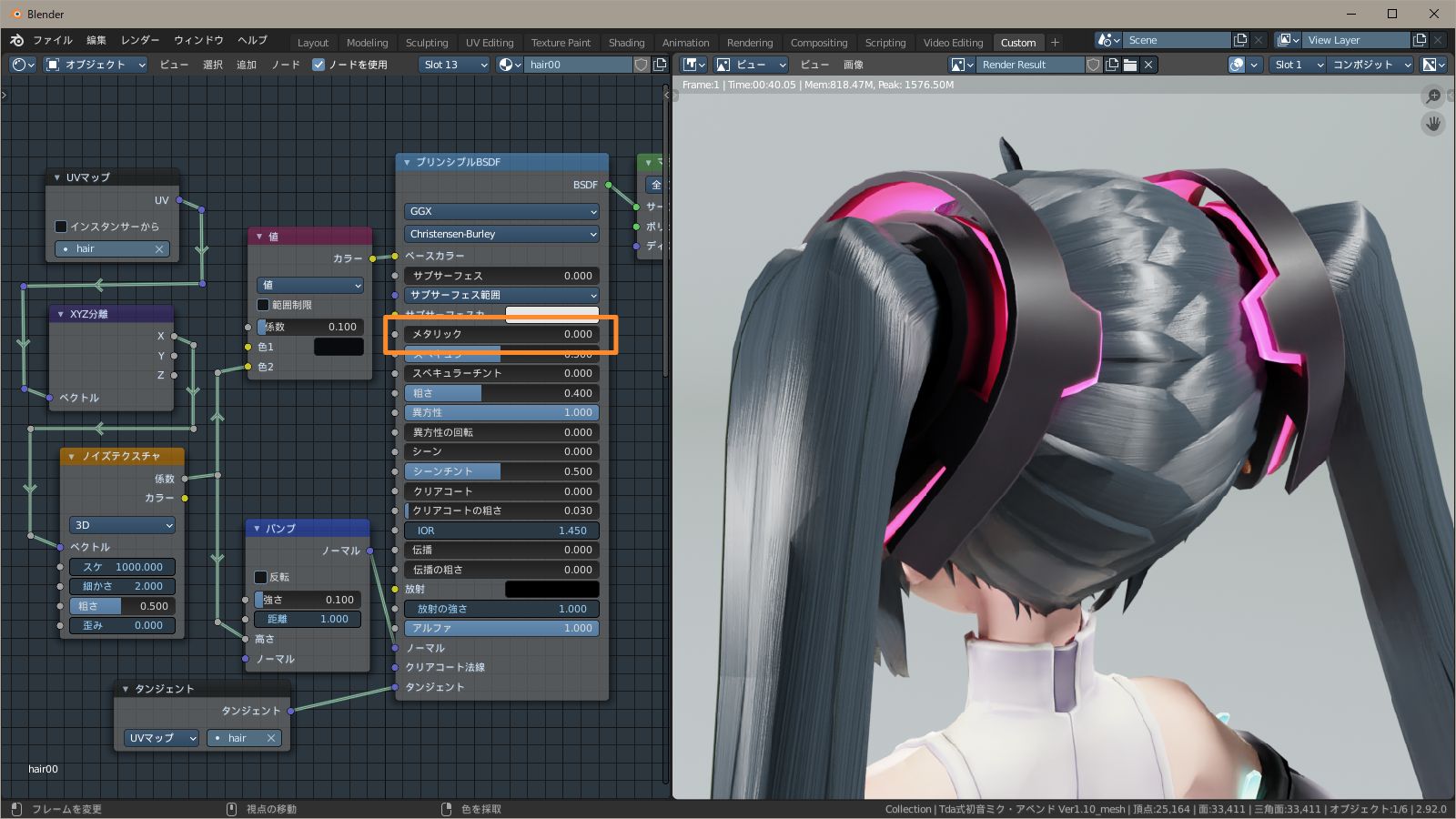Open the 編集 menu
Image resolution: width=1456 pixels, height=819 pixels.
point(96,40)
